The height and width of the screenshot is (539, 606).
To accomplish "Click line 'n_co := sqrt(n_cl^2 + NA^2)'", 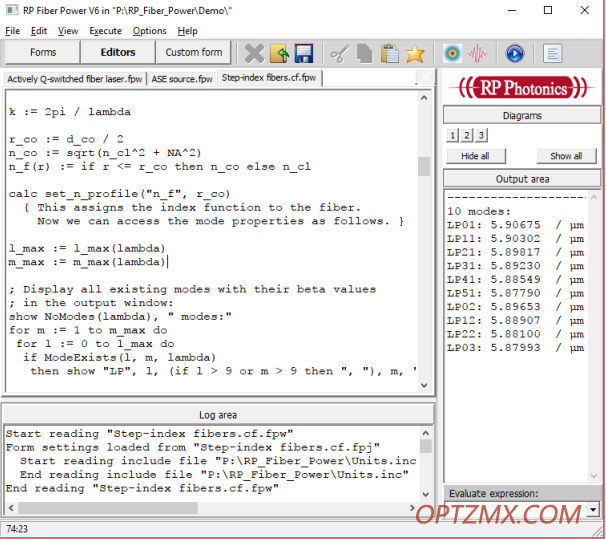I will pyautogui.click(x=105, y=153).
